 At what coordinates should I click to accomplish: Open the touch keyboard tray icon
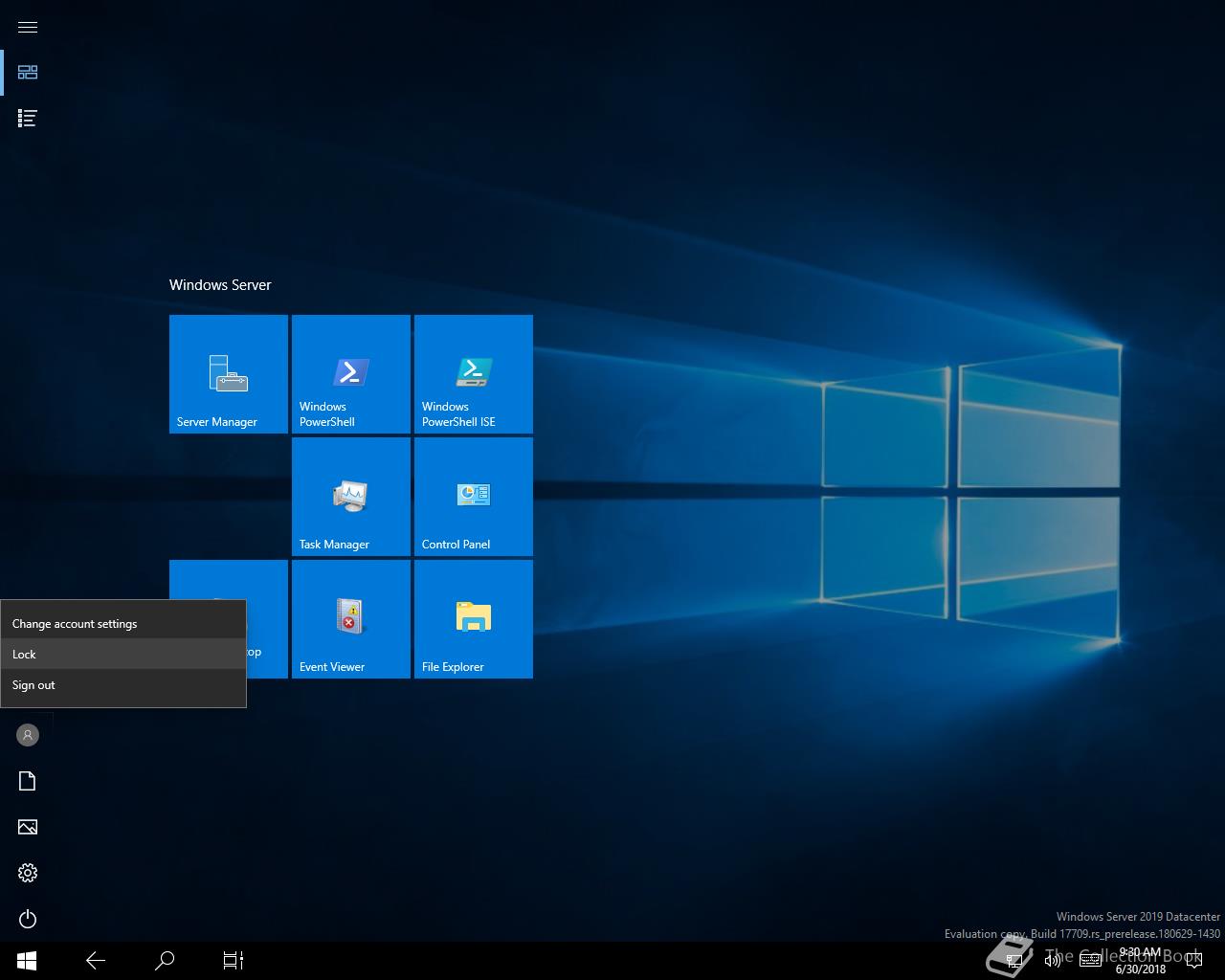pyautogui.click(x=1090, y=960)
